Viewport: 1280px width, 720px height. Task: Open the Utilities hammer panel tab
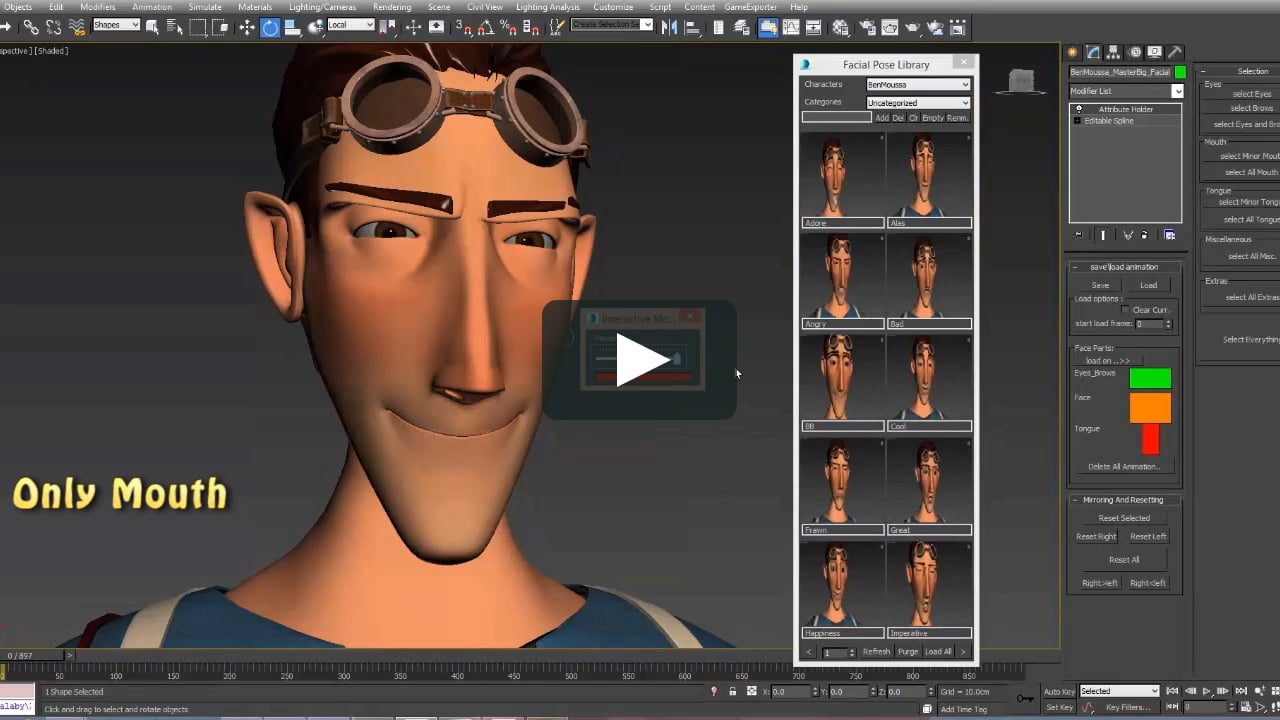pos(1175,52)
